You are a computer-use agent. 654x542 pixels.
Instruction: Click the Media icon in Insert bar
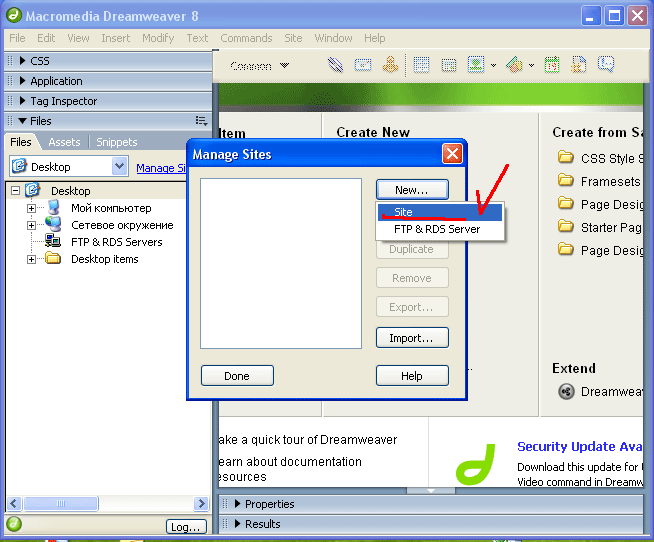pos(514,65)
